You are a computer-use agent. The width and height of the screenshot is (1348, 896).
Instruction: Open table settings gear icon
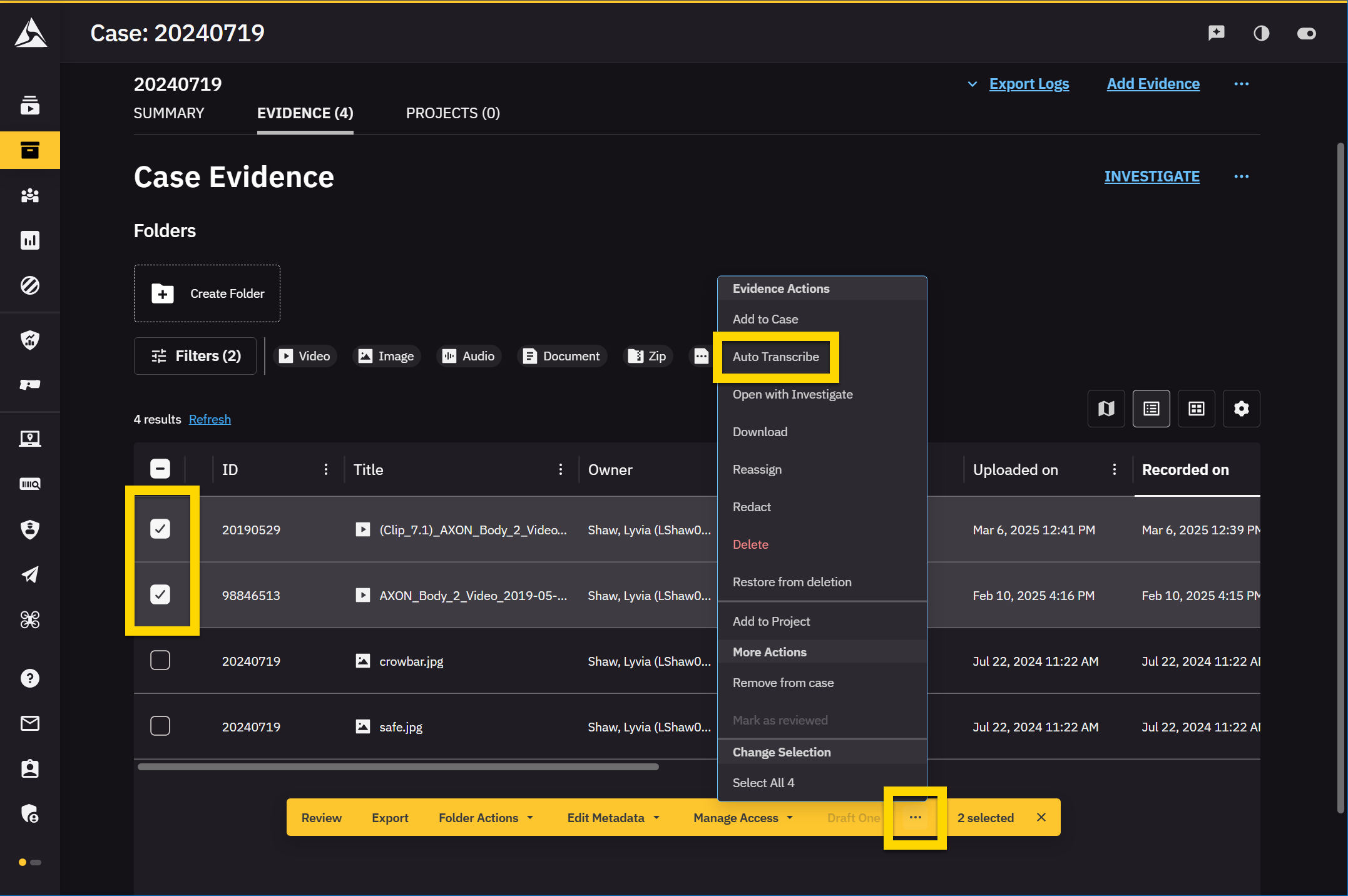[x=1241, y=409]
